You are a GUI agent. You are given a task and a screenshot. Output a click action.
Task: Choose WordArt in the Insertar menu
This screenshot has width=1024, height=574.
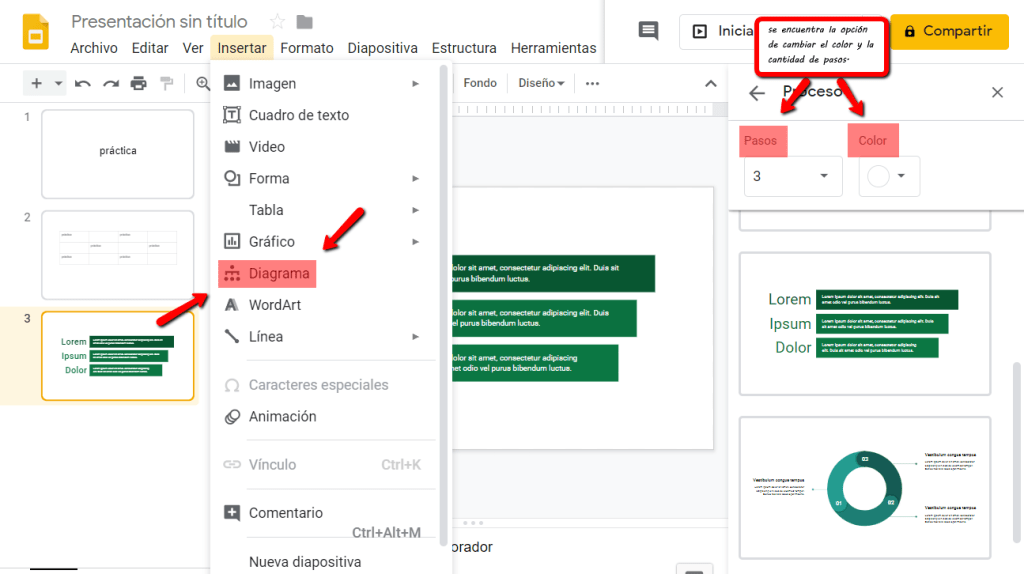click(x=274, y=305)
